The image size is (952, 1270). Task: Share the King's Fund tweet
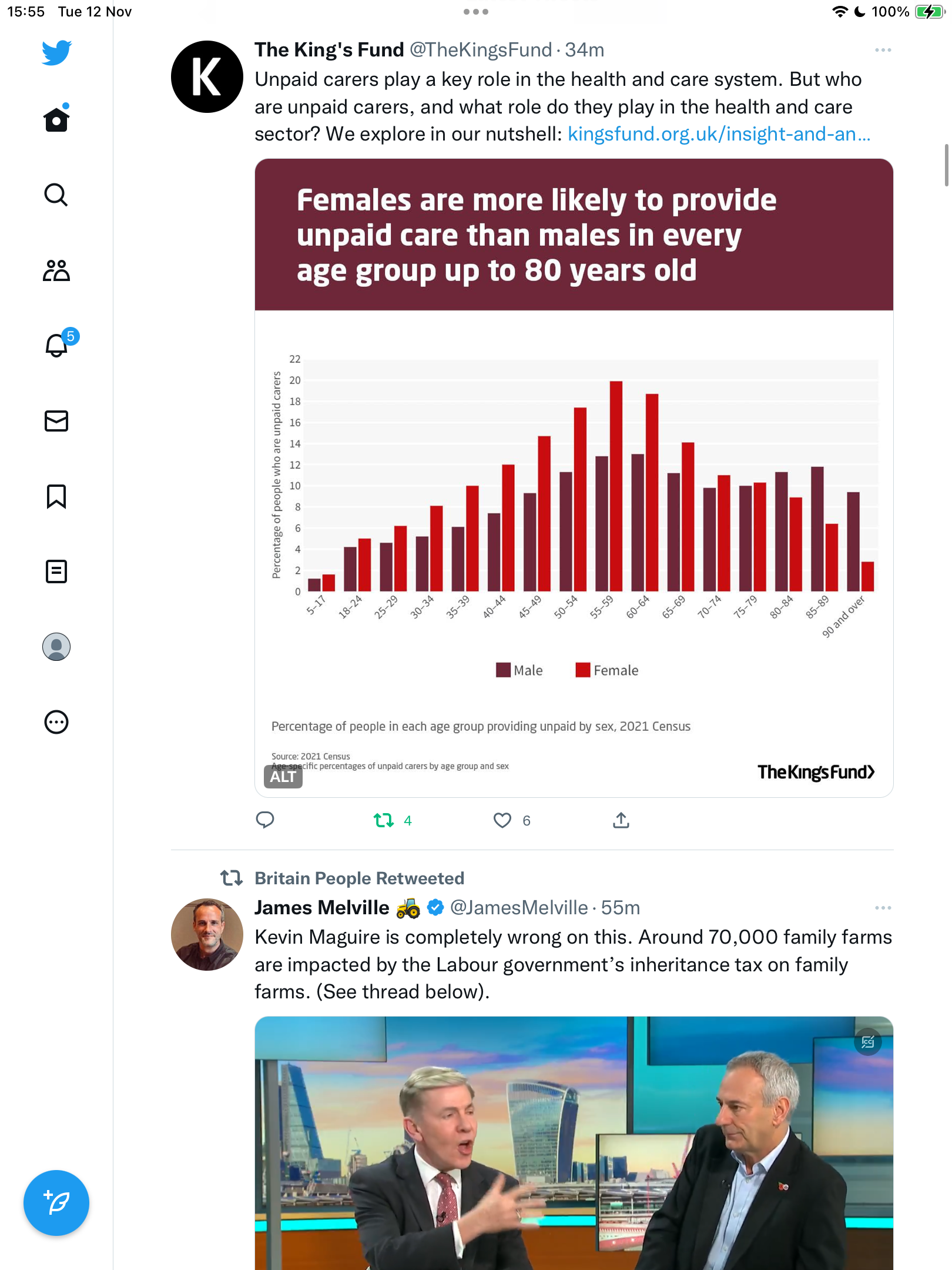pyautogui.click(x=621, y=820)
